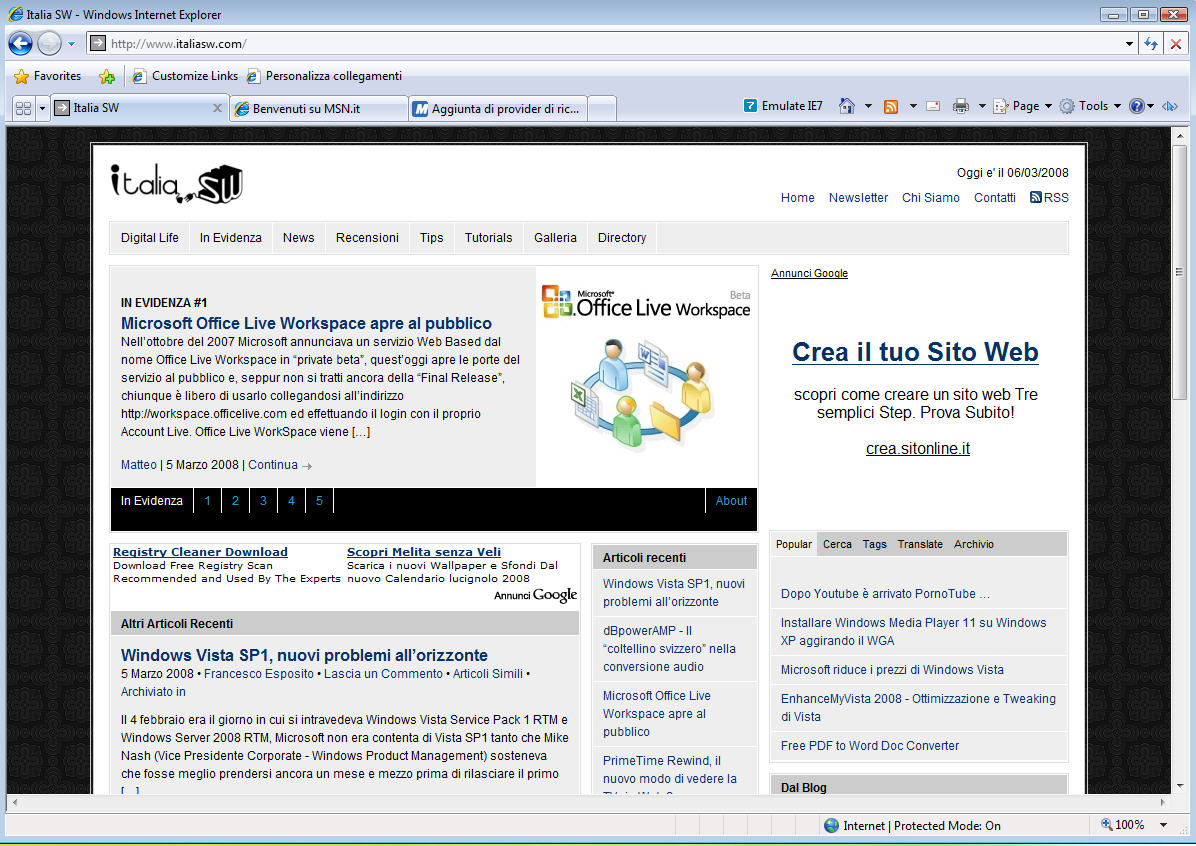Viewport: 1196px width, 846px height.
Task: Switch to the Tags sidebar tab
Action: coord(874,545)
